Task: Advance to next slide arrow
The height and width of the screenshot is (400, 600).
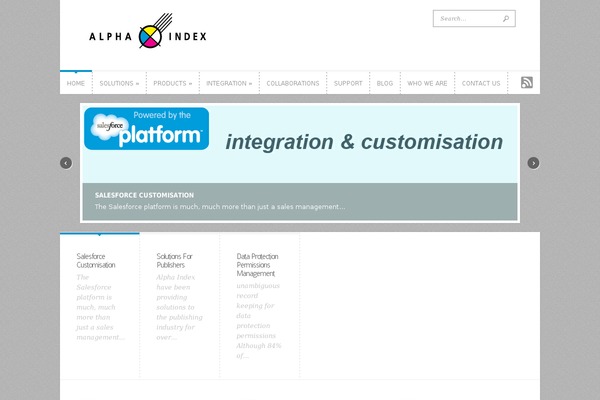Action: point(533,163)
